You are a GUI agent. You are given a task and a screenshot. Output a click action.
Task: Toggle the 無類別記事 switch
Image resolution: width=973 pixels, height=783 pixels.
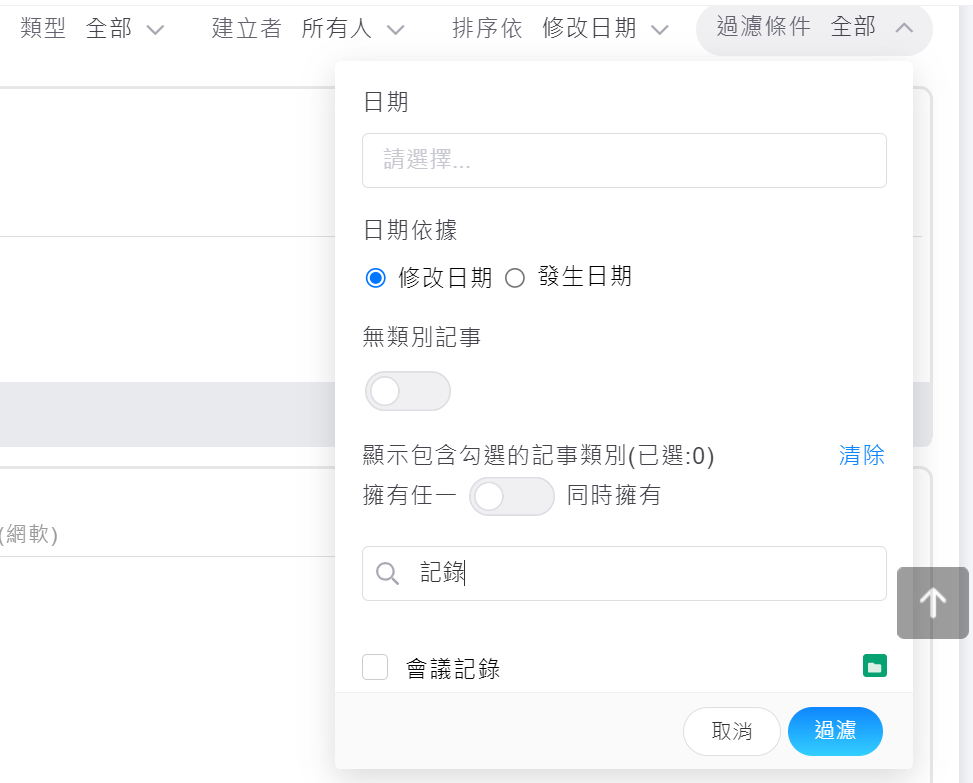point(407,391)
